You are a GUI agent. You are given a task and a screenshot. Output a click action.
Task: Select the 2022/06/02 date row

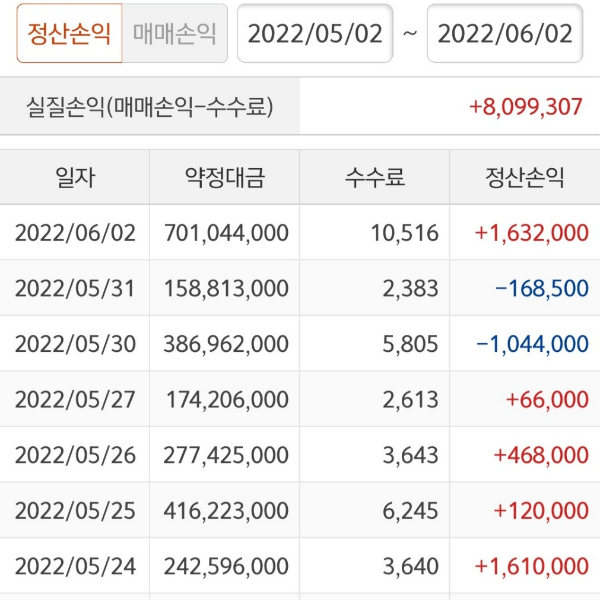[x=75, y=233]
